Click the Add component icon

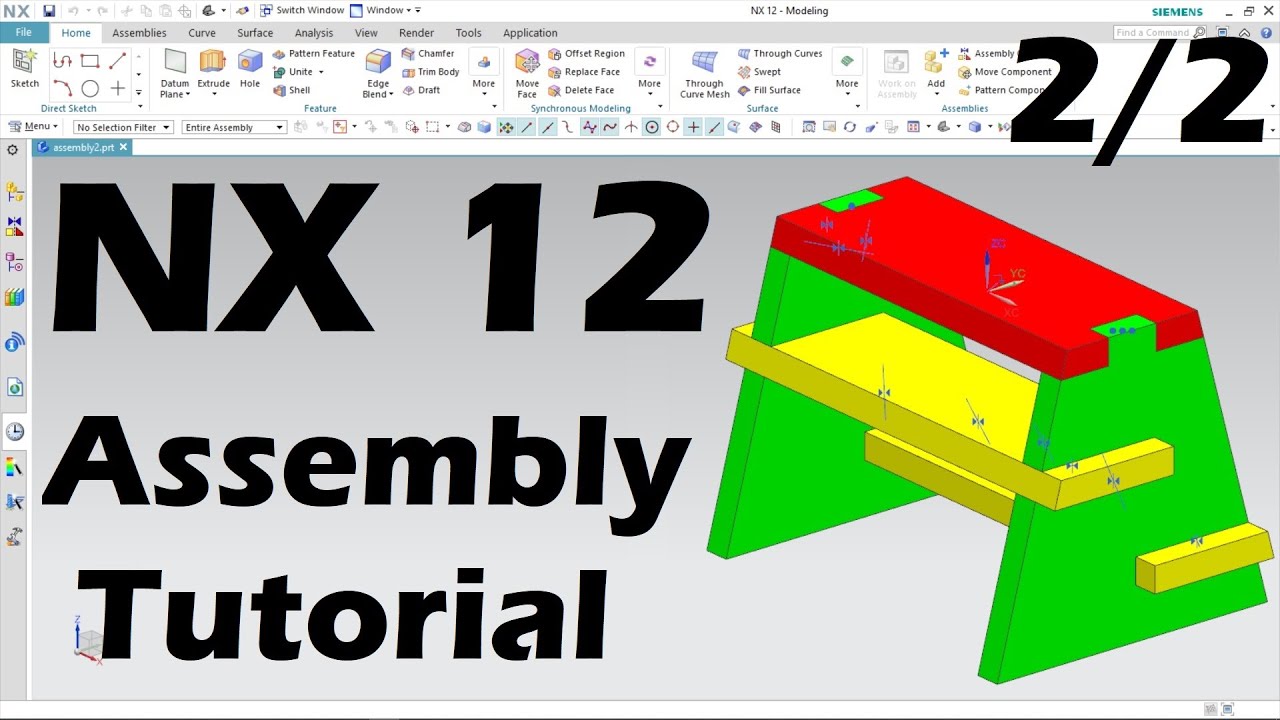936,62
